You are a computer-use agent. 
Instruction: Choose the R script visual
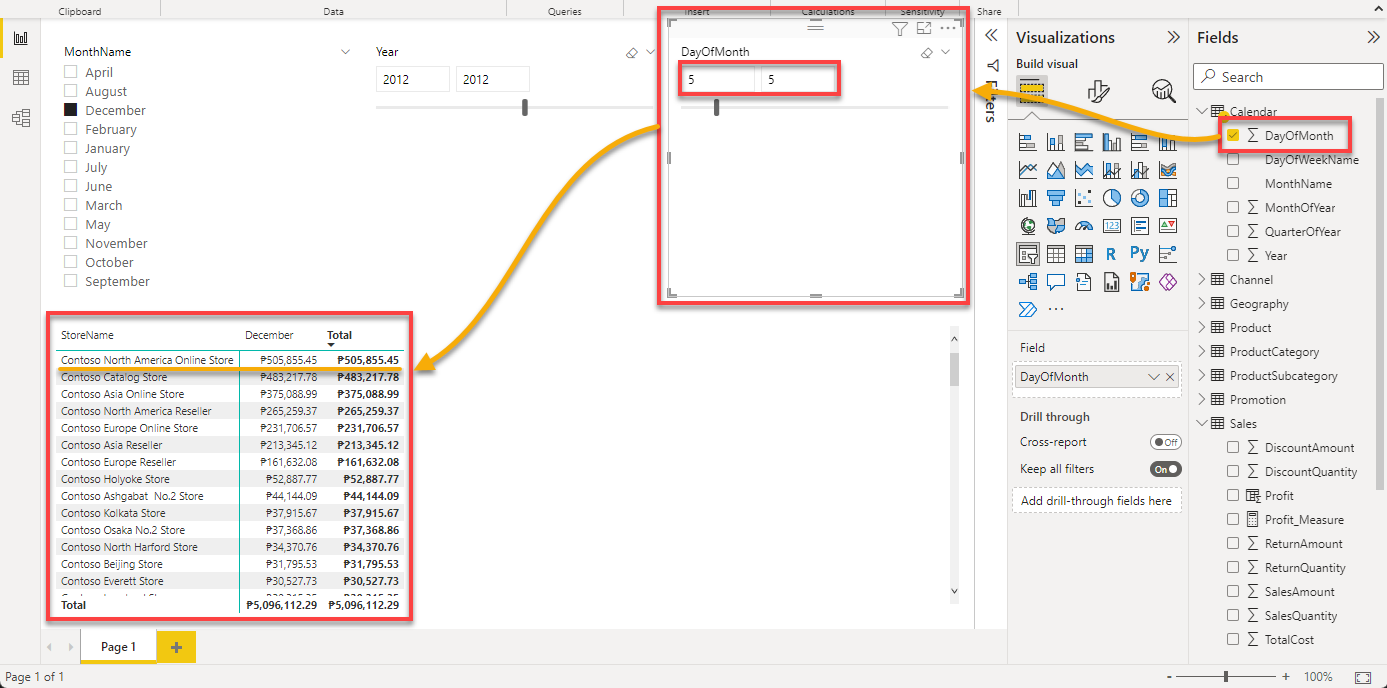point(1111,254)
